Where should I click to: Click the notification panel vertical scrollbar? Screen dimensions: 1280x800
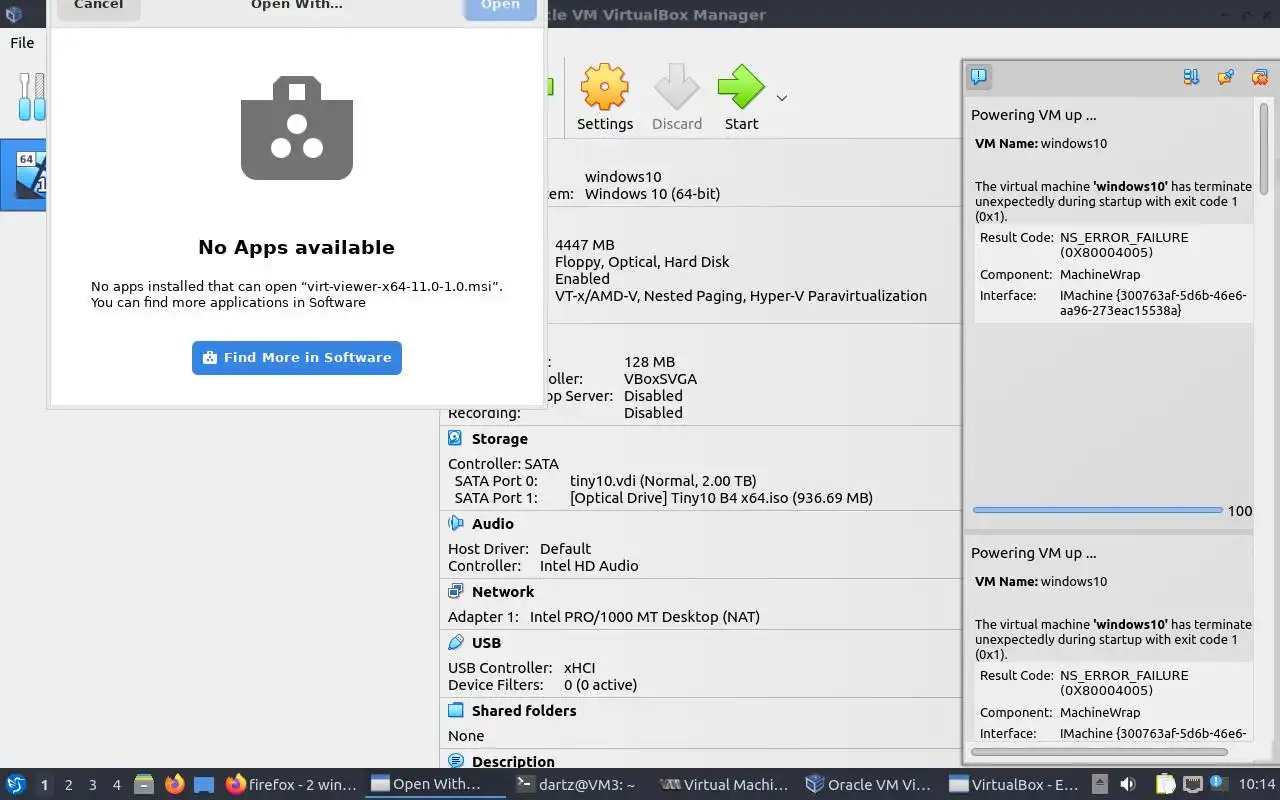pos(1264,150)
